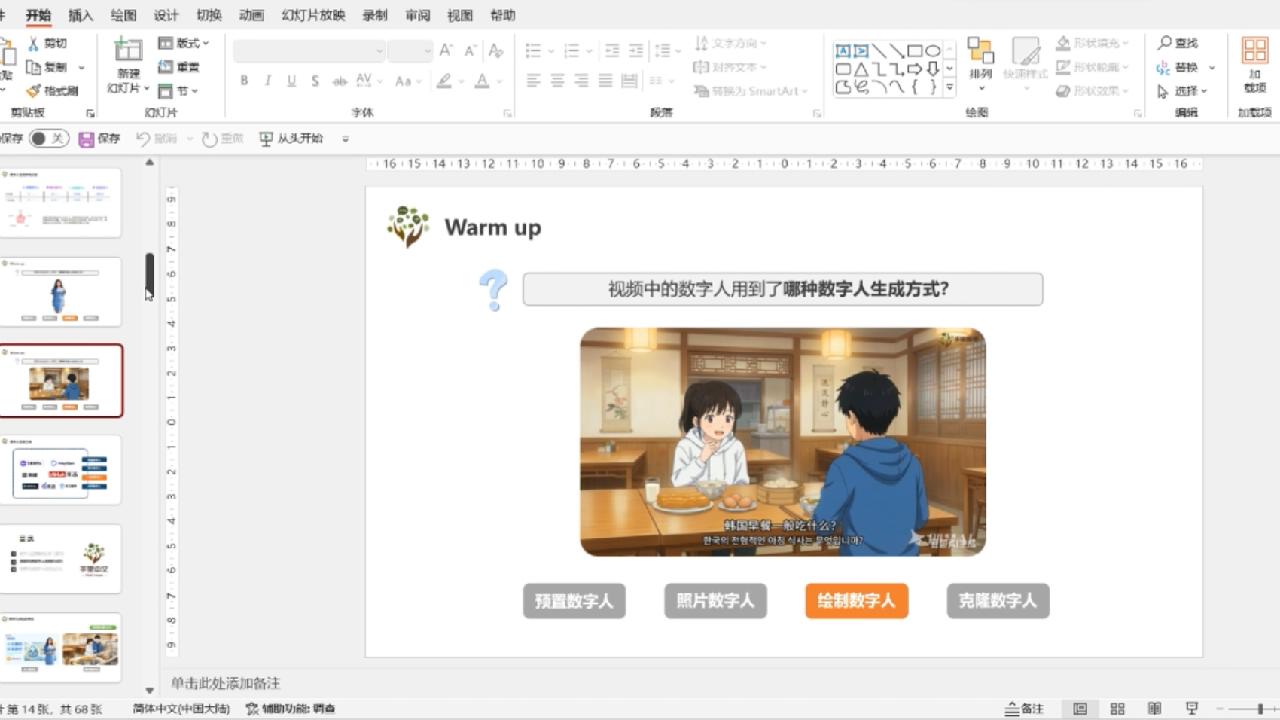Open the Replace (替换) dropdown arrow
Viewport: 1280px width, 720px height.
click(x=1212, y=67)
